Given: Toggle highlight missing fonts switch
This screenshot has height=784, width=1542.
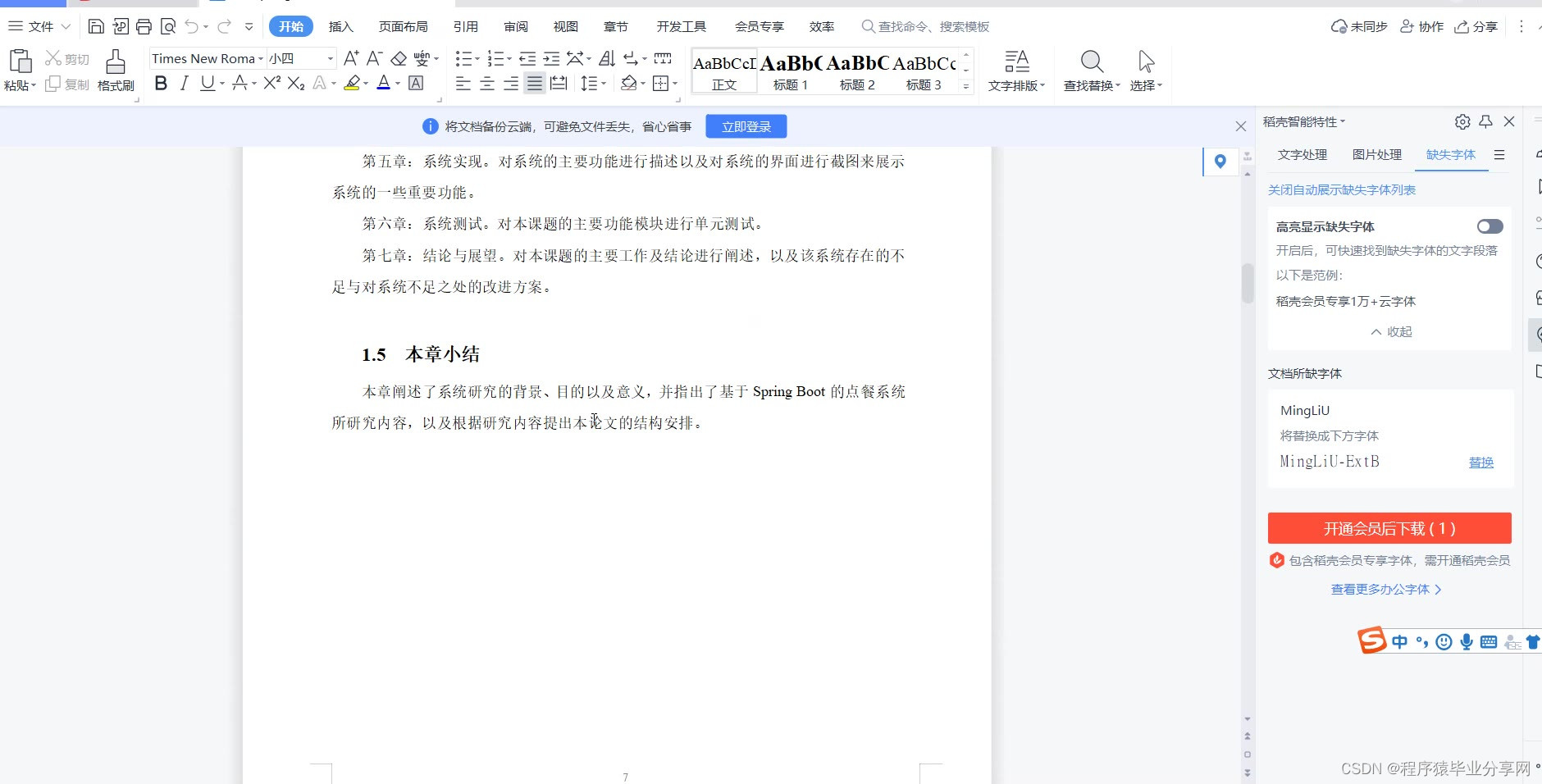Looking at the screenshot, I should tap(1490, 226).
